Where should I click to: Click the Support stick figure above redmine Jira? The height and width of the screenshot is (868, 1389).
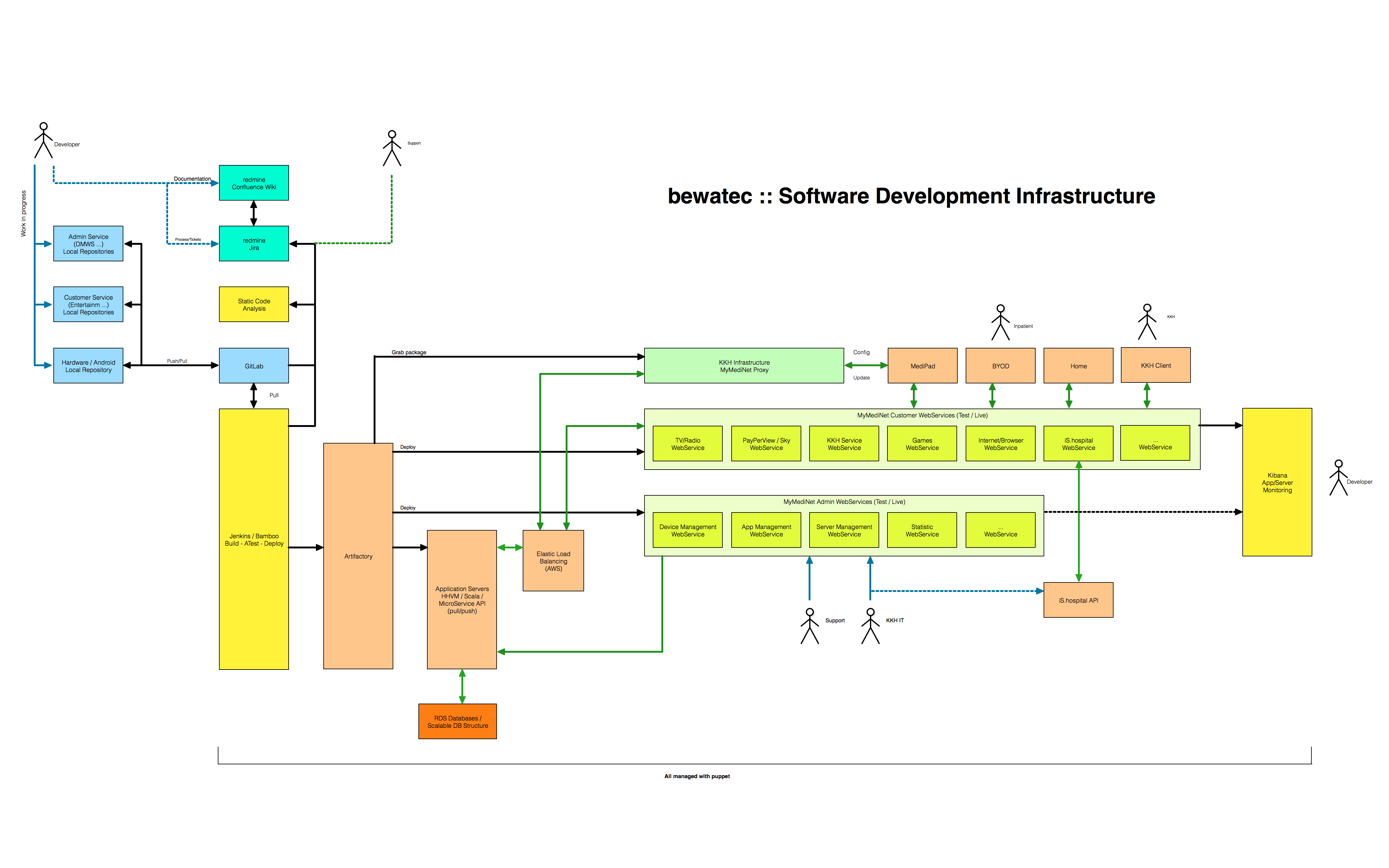click(392, 149)
